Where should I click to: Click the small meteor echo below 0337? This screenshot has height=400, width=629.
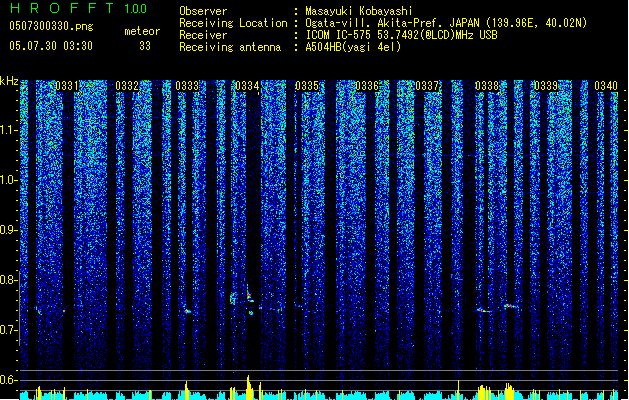(458, 305)
